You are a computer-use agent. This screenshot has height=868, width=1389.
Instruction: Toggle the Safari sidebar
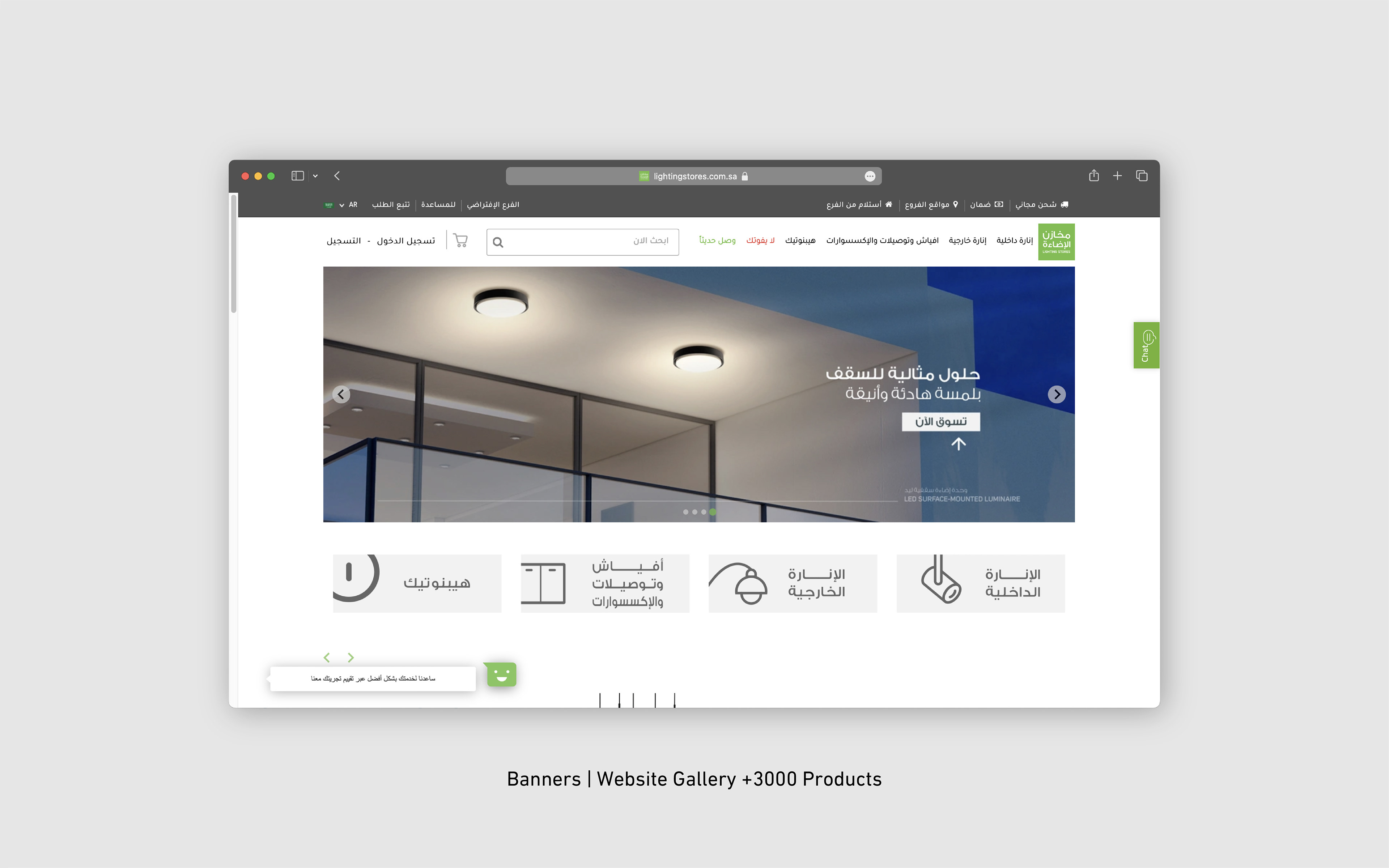point(297,176)
